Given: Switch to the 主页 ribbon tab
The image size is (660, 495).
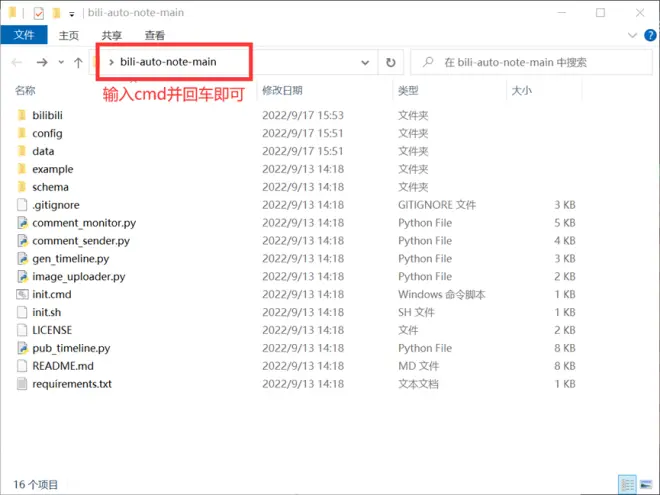Looking at the screenshot, I should [69, 35].
